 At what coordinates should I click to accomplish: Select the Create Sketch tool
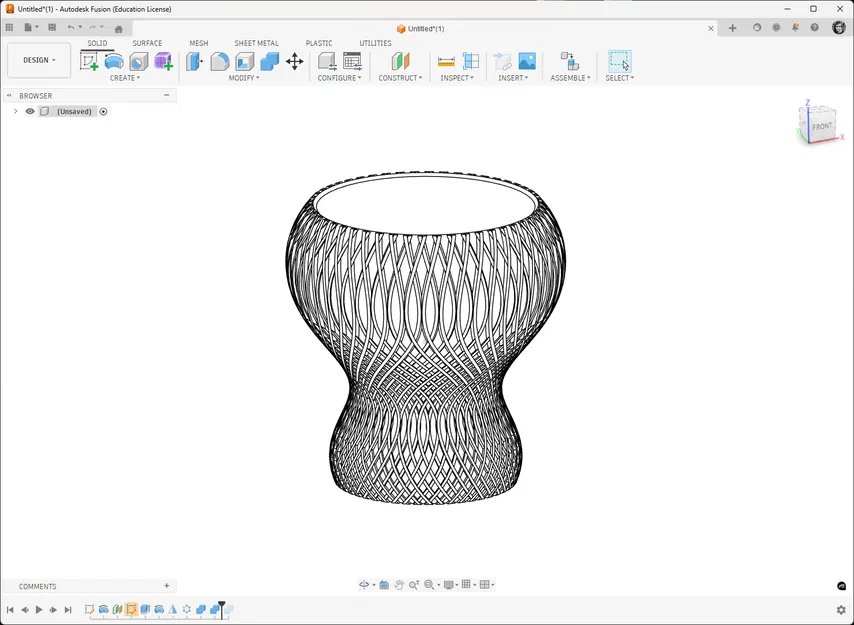coord(90,60)
